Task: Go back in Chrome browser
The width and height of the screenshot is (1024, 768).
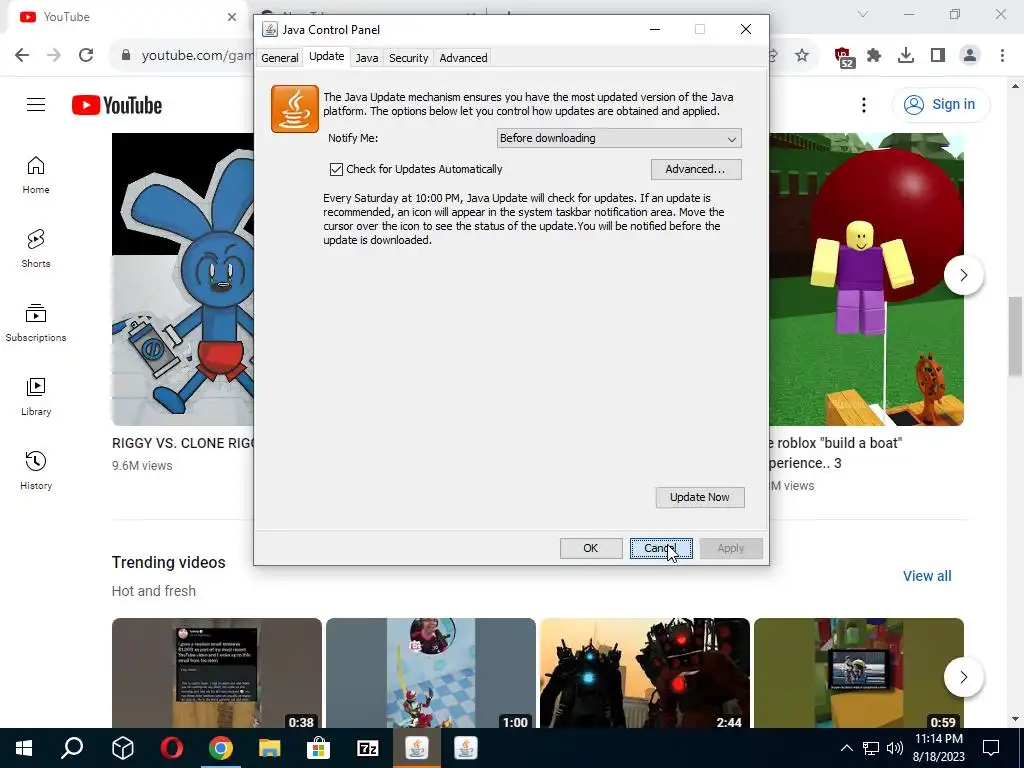Action: pyautogui.click(x=22, y=56)
